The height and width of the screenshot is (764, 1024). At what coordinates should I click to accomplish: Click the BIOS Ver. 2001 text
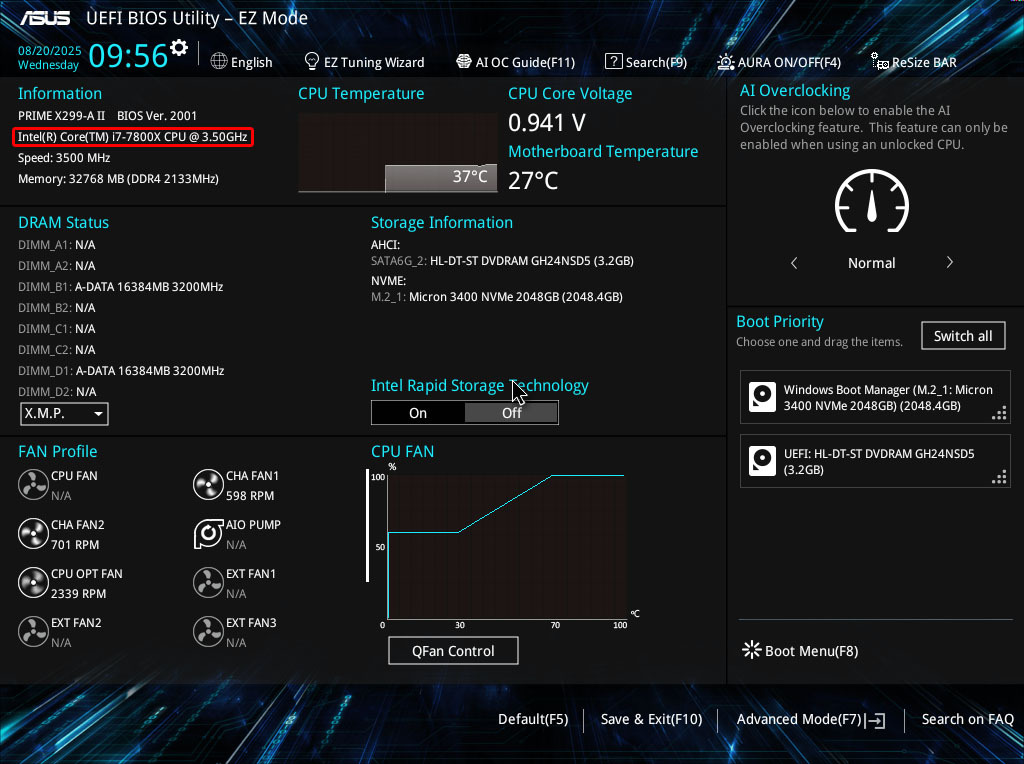click(x=157, y=116)
